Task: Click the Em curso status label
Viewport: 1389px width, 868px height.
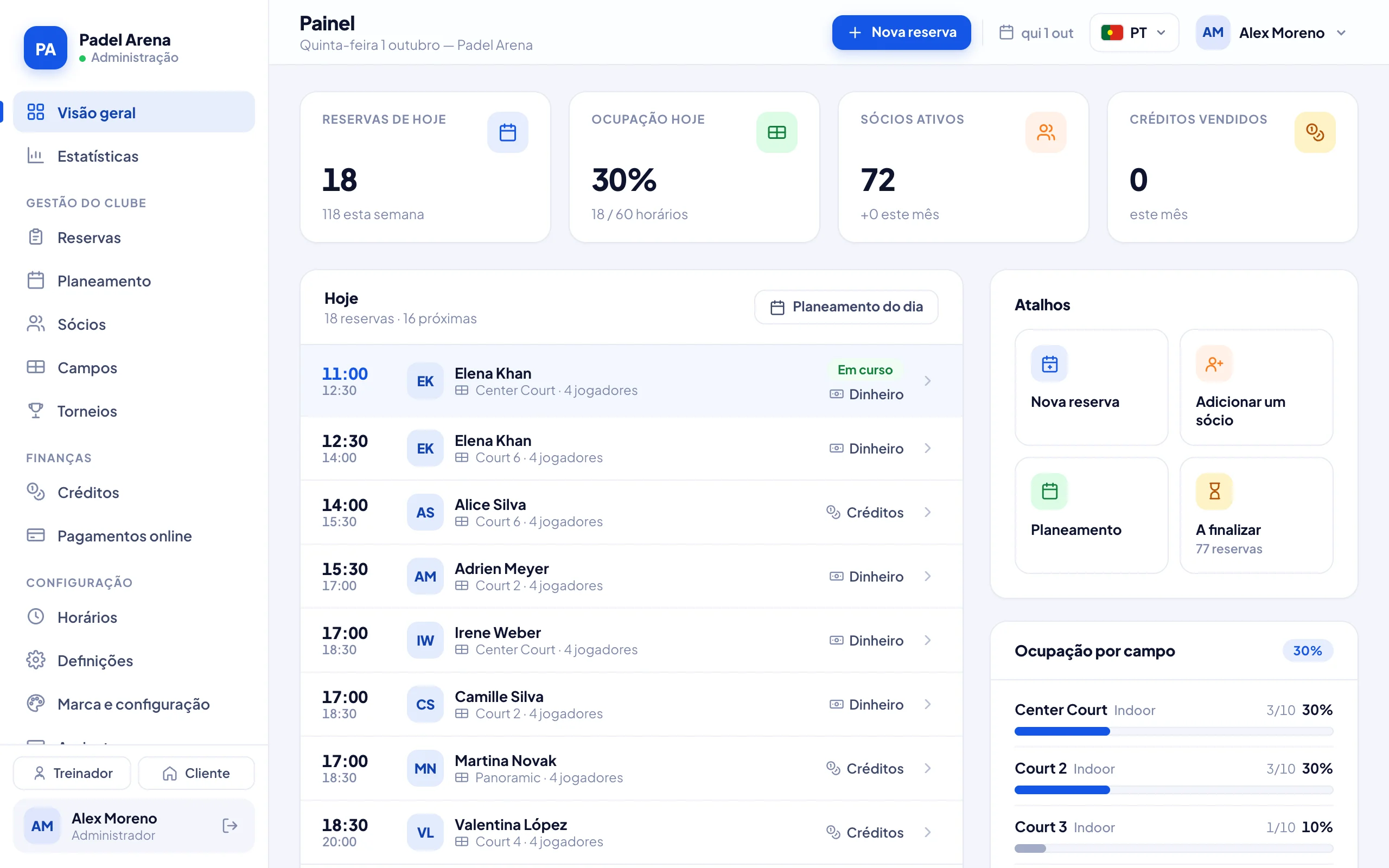Action: [x=864, y=369]
